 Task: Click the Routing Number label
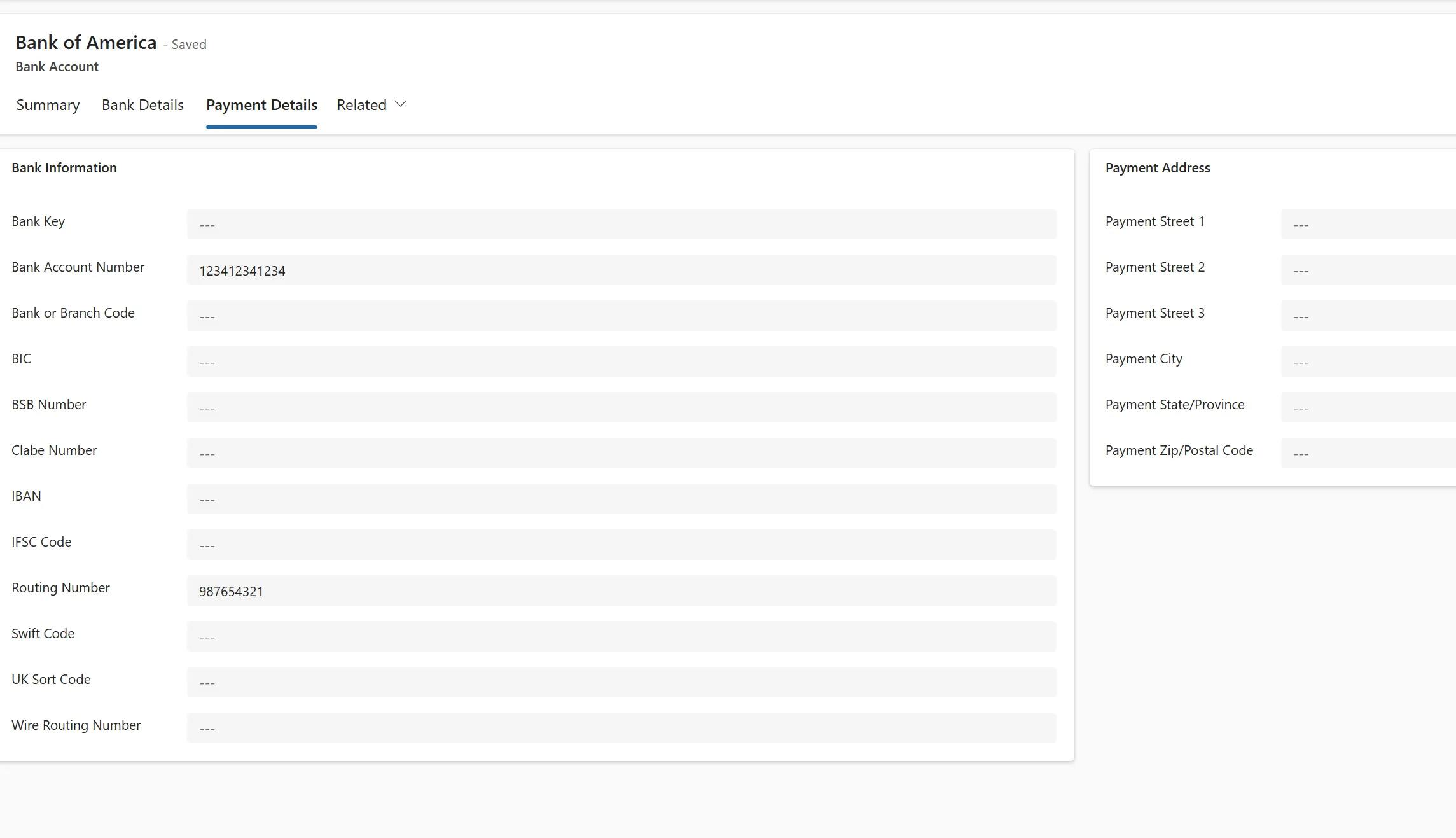(60, 588)
